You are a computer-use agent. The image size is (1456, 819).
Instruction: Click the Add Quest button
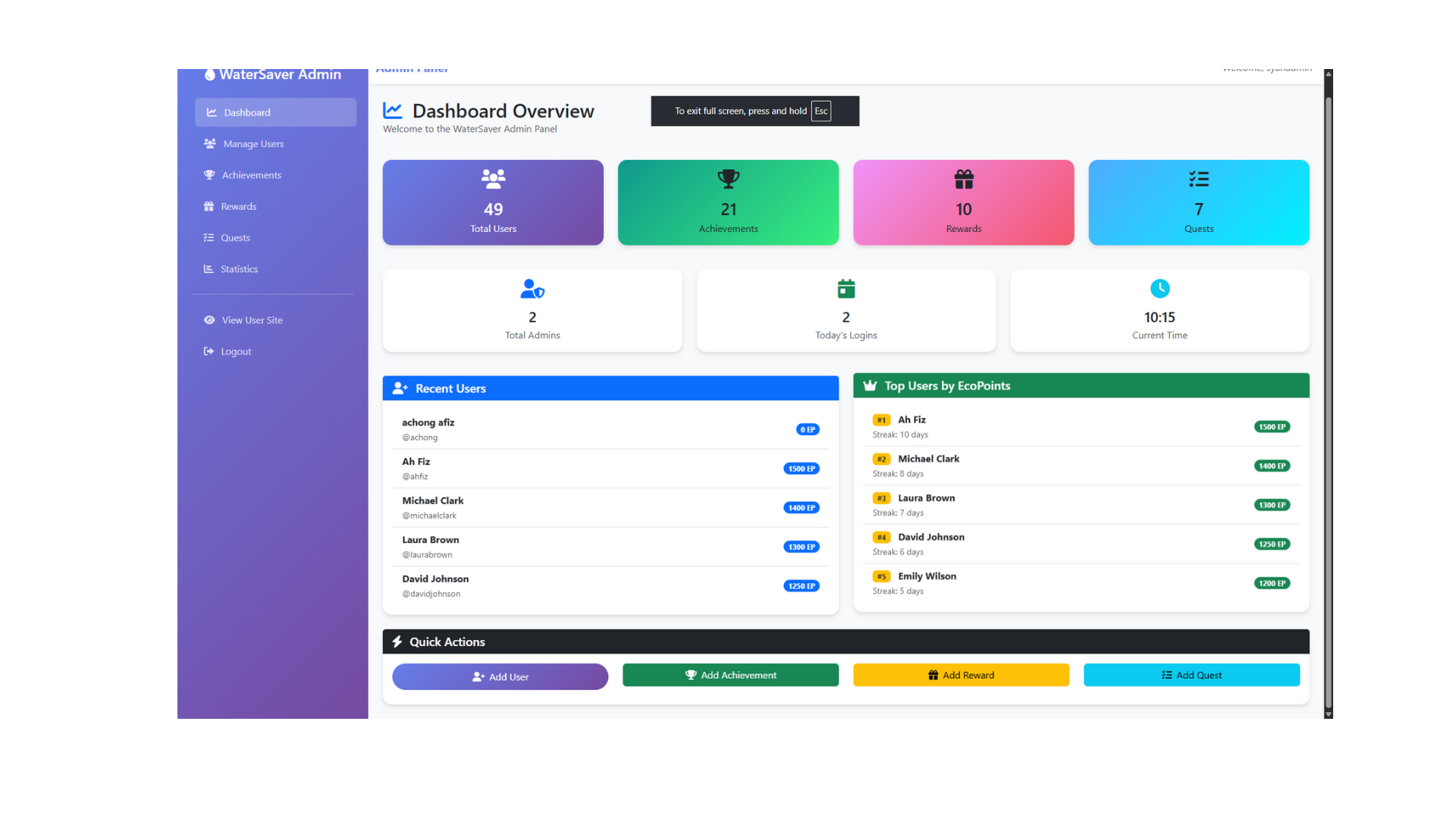(x=1192, y=675)
